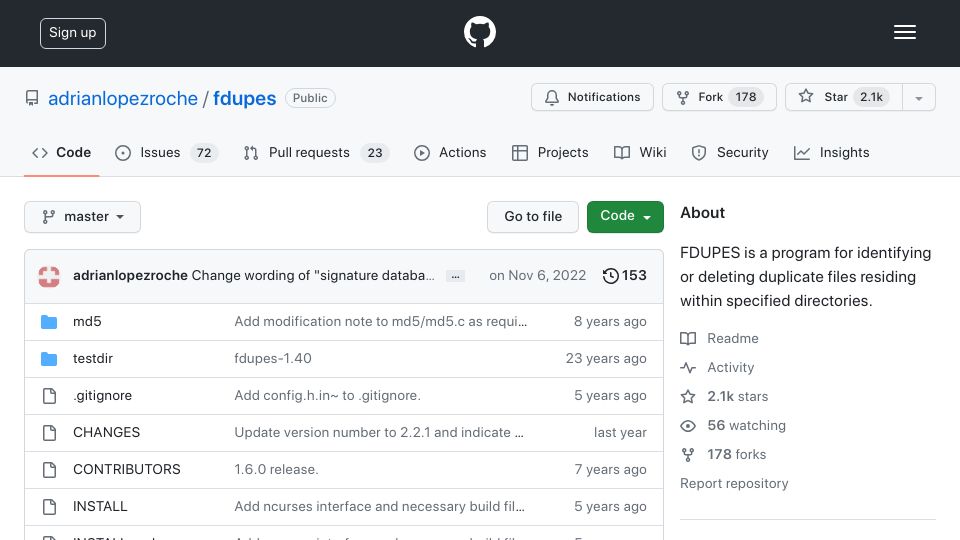The height and width of the screenshot is (540, 960).
Task: Star the repository with Star button
Action: tap(844, 97)
